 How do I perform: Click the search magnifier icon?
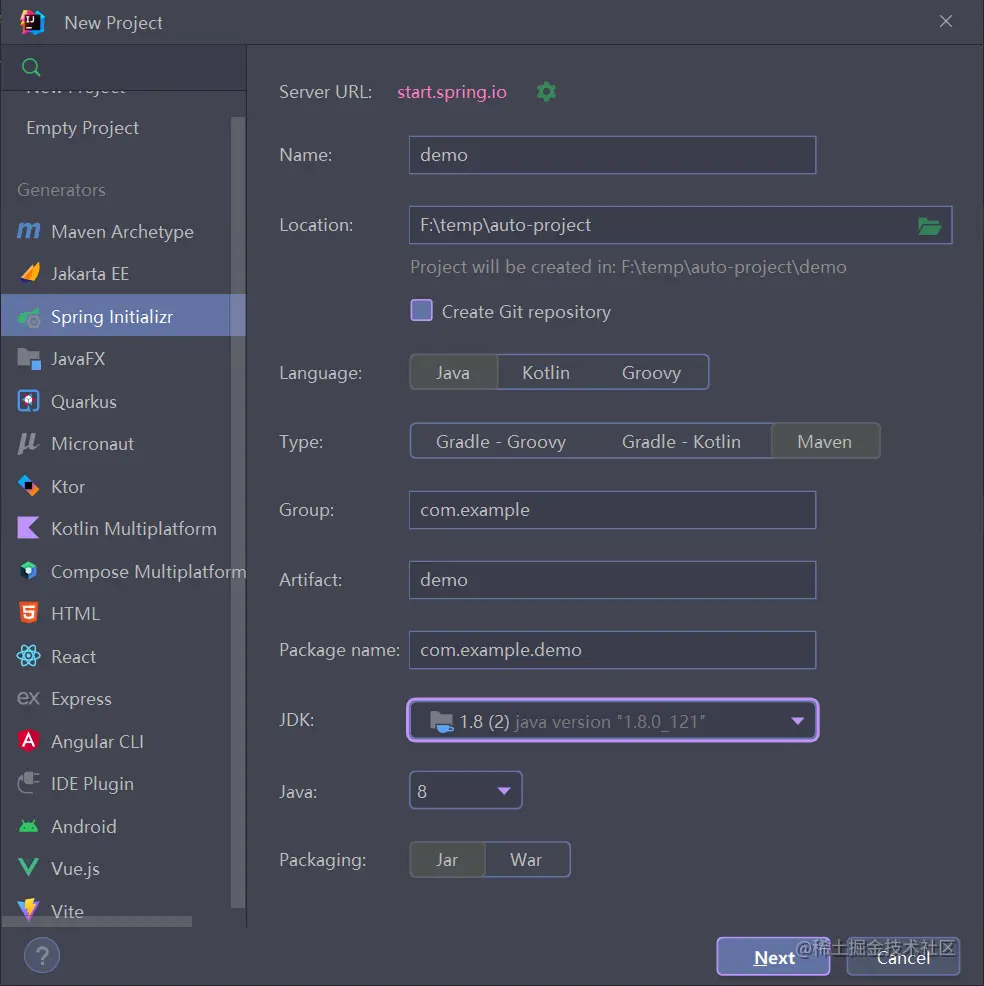coord(31,67)
